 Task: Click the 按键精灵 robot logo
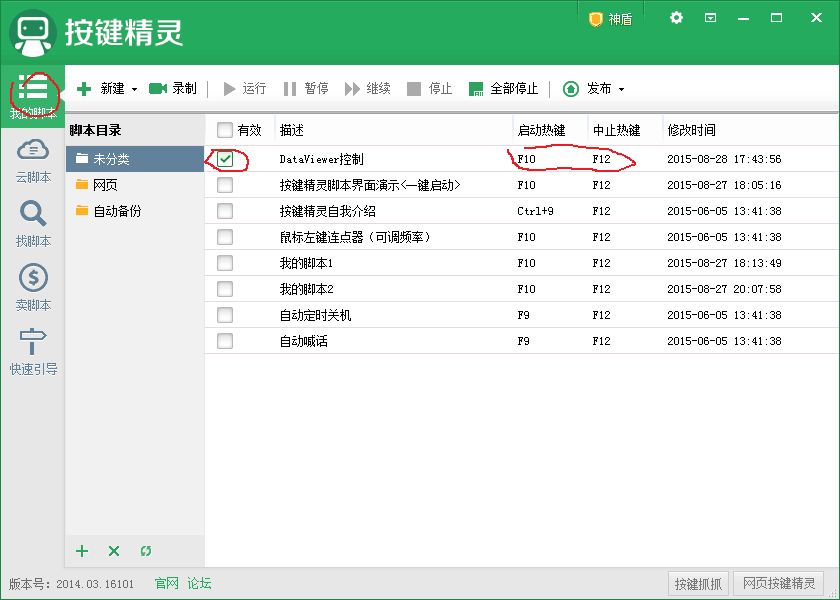click(33, 33)
